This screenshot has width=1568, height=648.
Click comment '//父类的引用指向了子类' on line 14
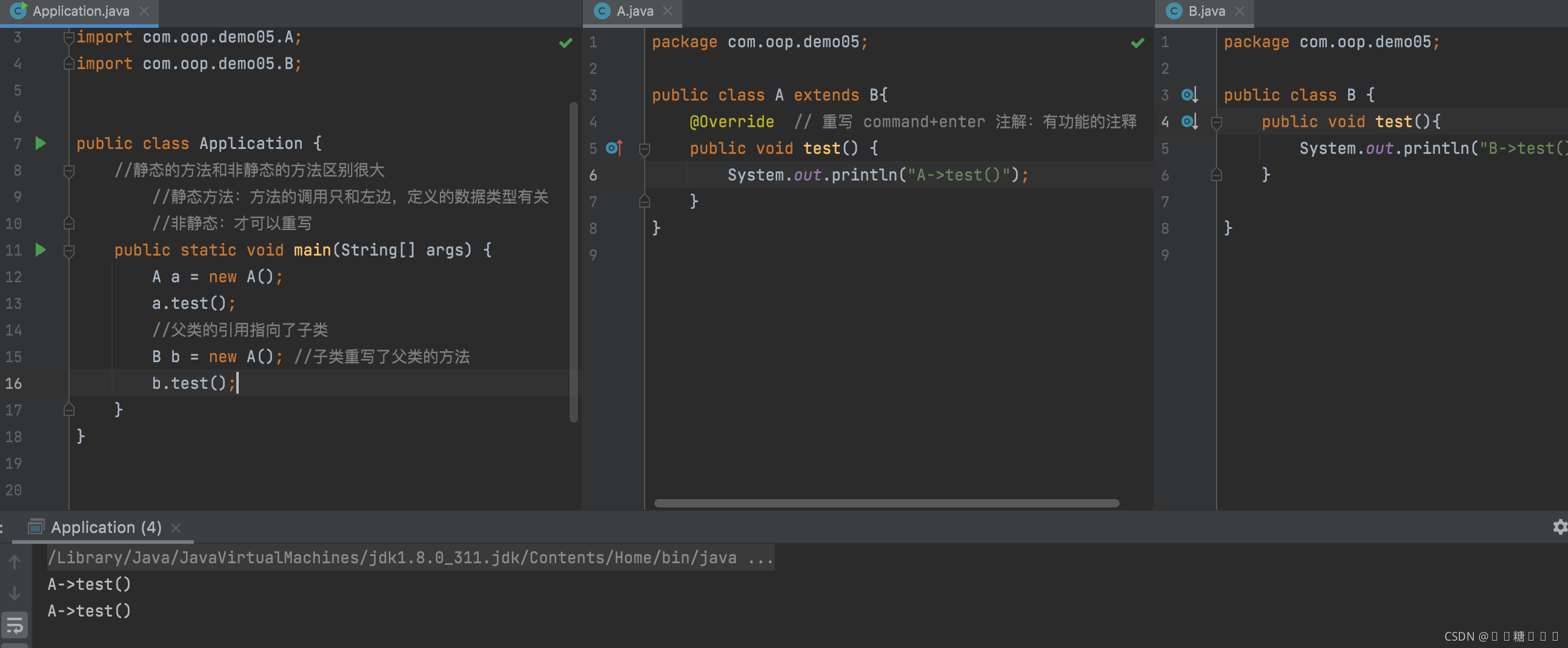click(x=240, y=330)
